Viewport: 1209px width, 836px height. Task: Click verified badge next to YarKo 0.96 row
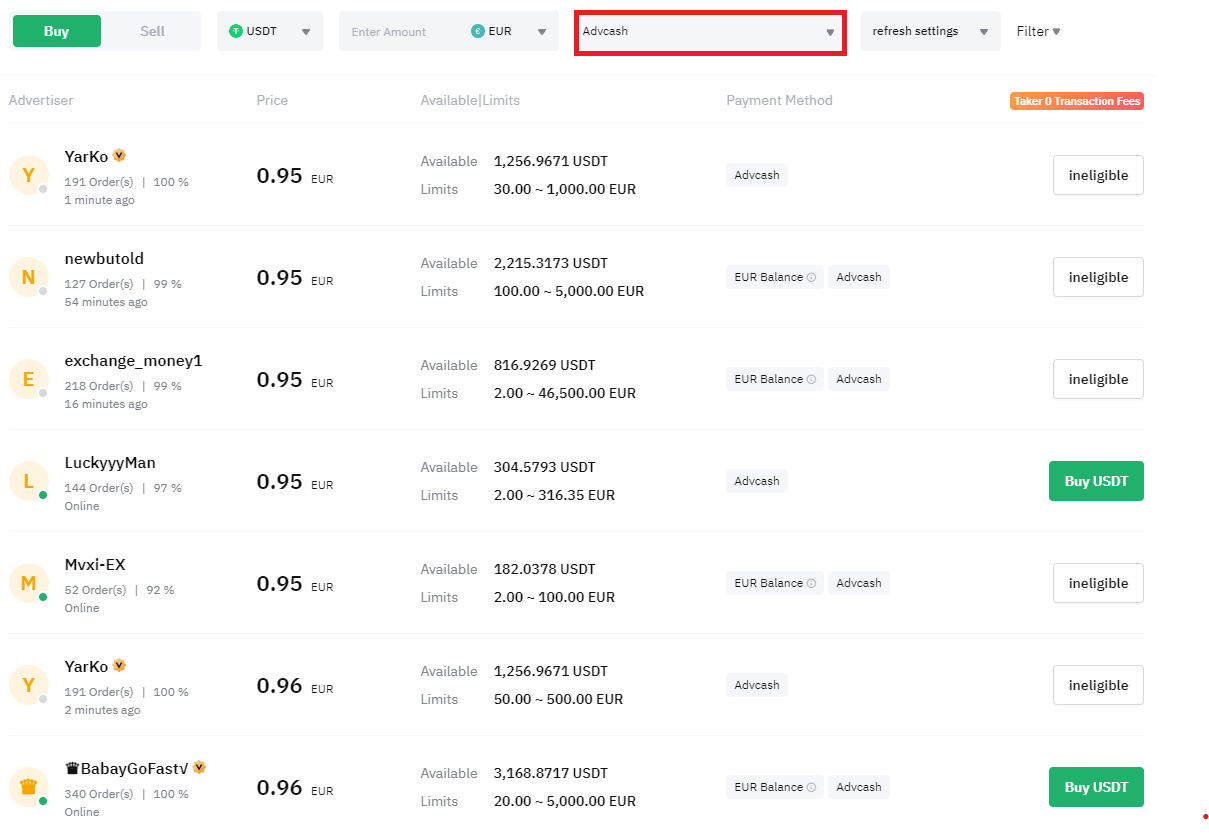[x=119, y=666]
